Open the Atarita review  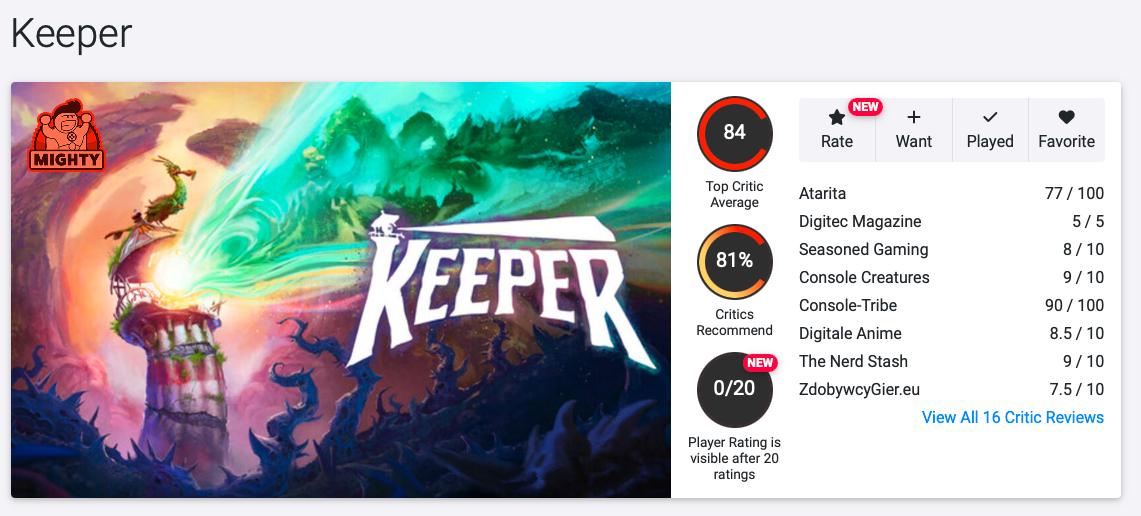pos(822,193)
